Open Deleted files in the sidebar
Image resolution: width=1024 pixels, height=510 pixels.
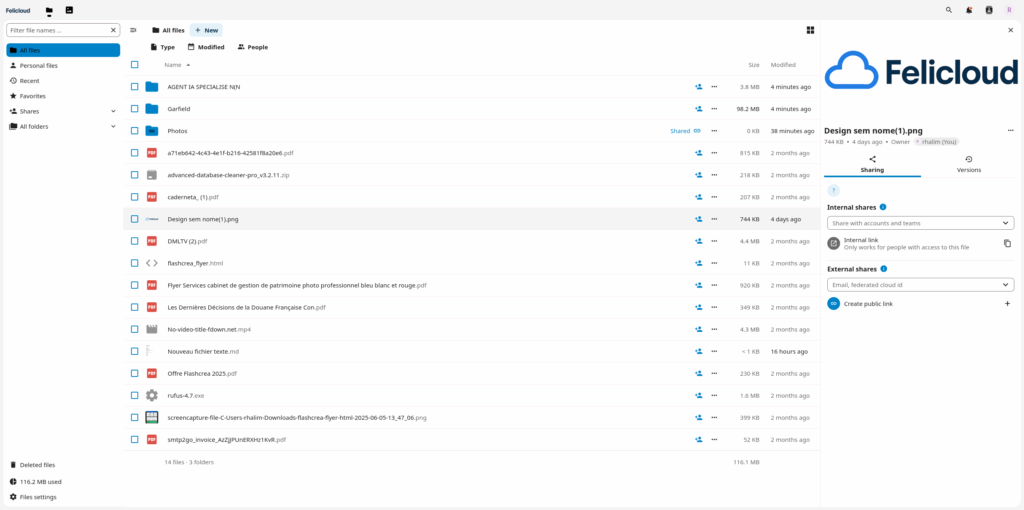[63, 465]
